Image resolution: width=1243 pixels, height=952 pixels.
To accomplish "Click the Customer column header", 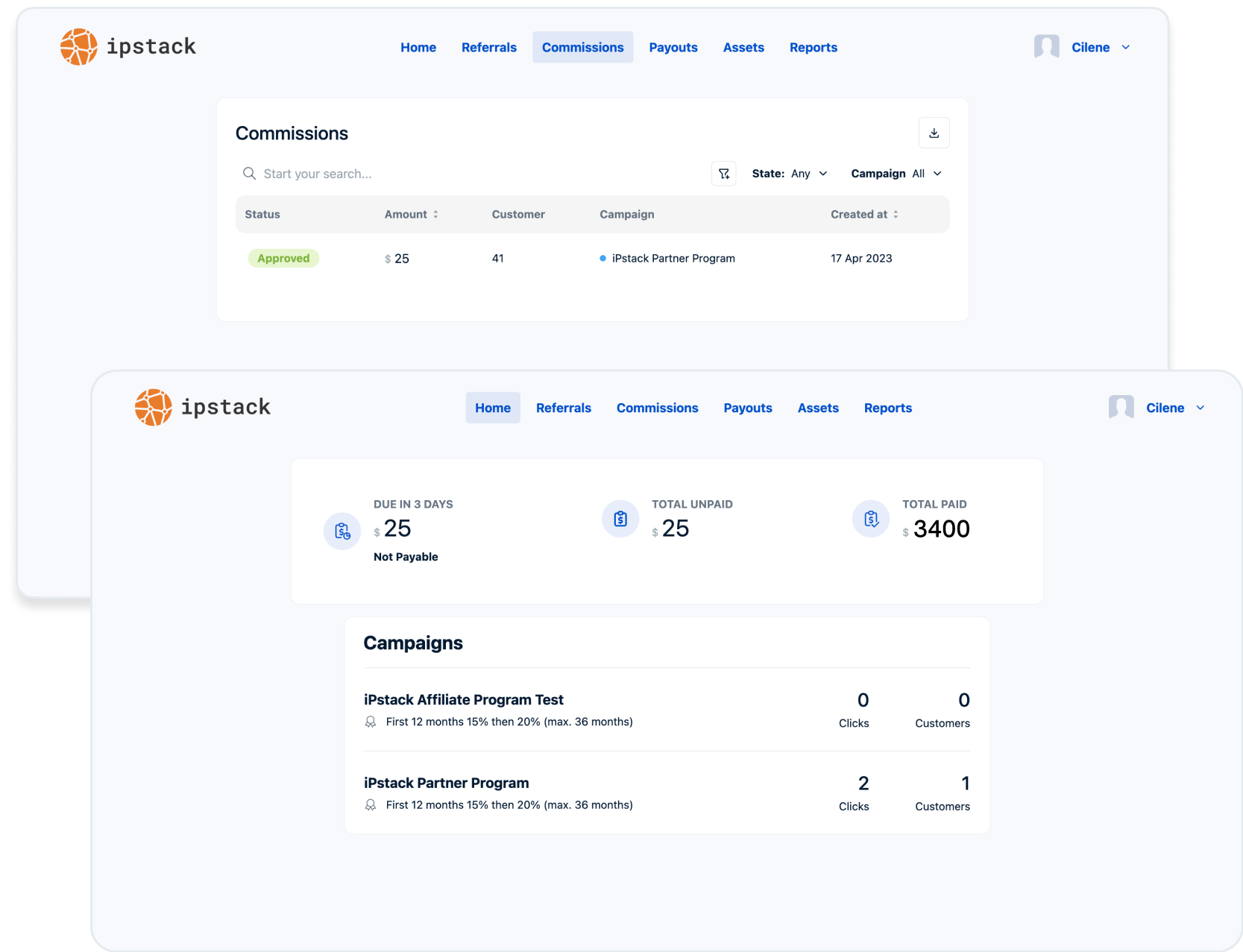I will click(518, 215).
